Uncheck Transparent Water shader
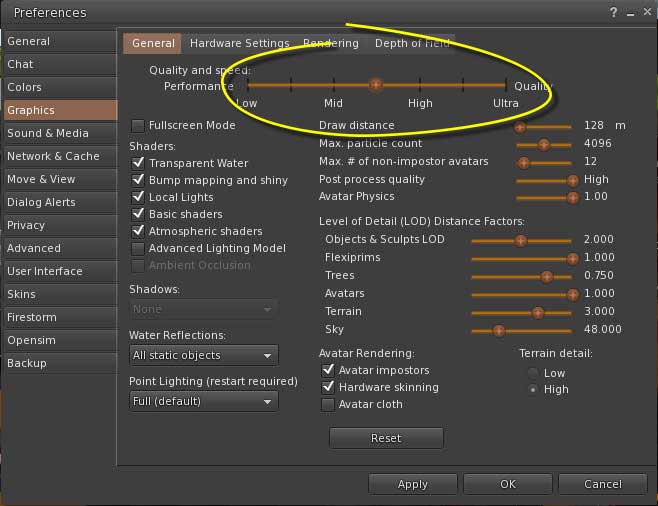Screen dimensions: 658x506 [x=138, y=163]
